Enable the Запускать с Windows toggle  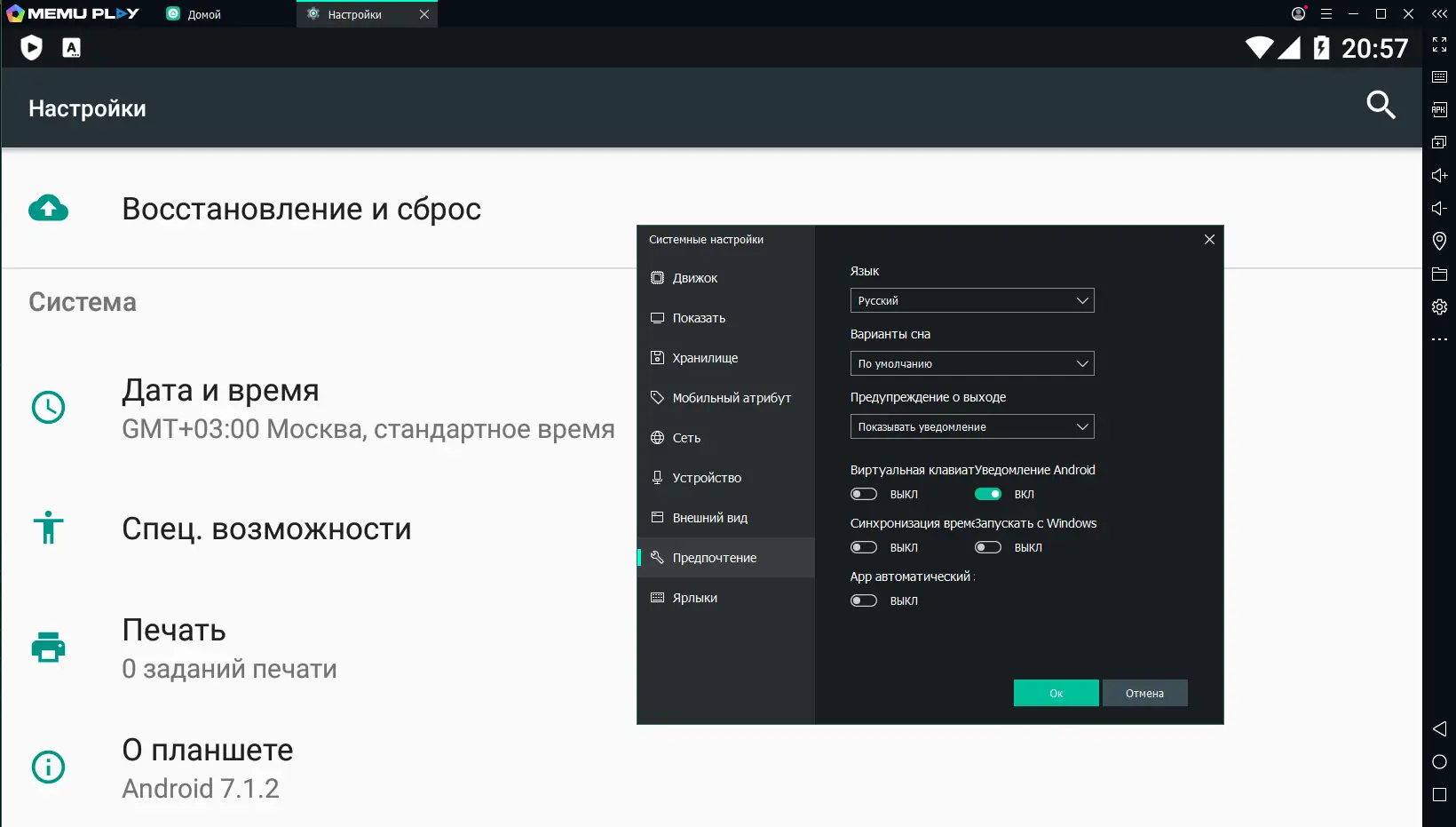pos(988,547)
